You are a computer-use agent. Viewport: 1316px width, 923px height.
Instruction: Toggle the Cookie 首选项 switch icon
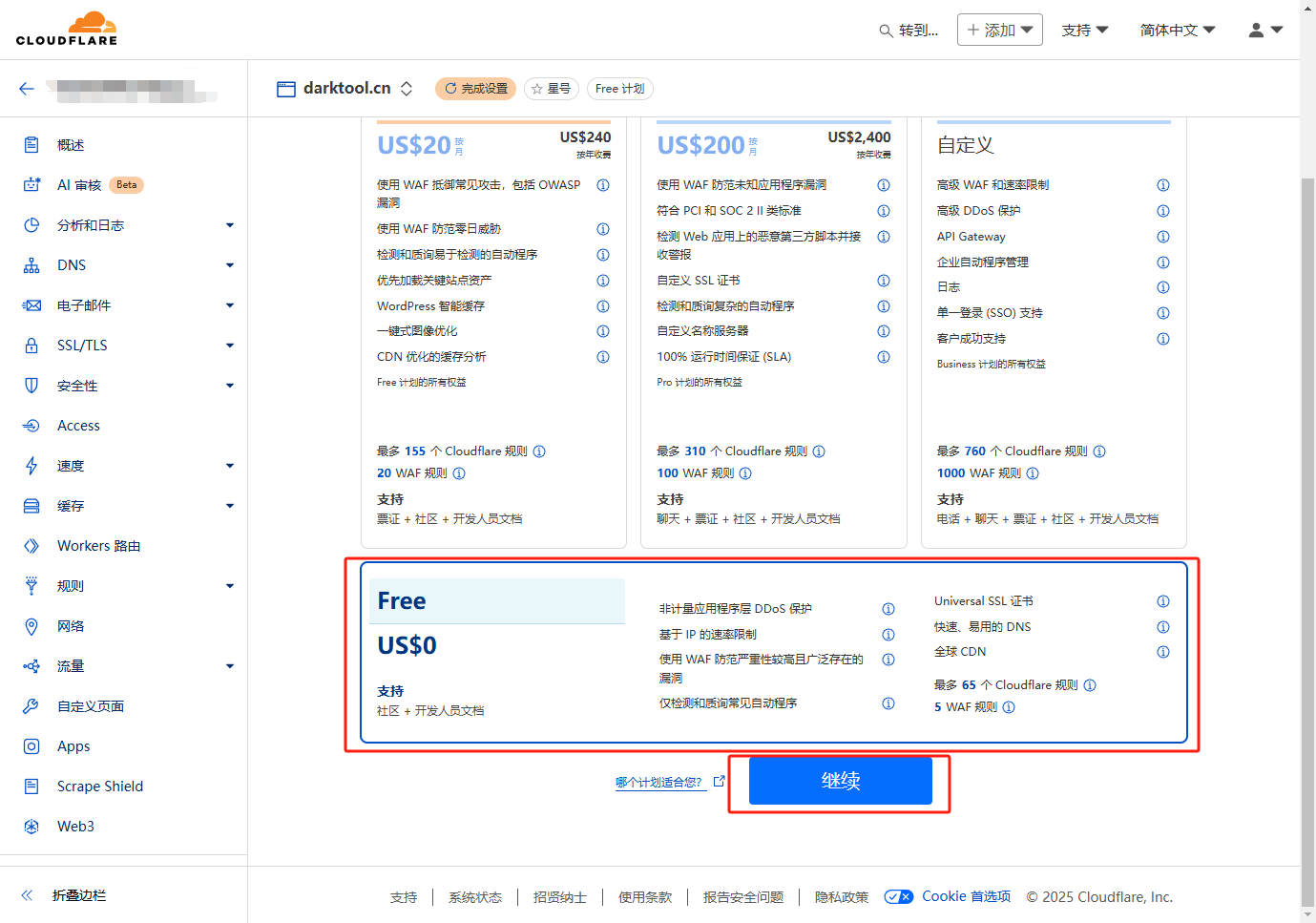899,897
